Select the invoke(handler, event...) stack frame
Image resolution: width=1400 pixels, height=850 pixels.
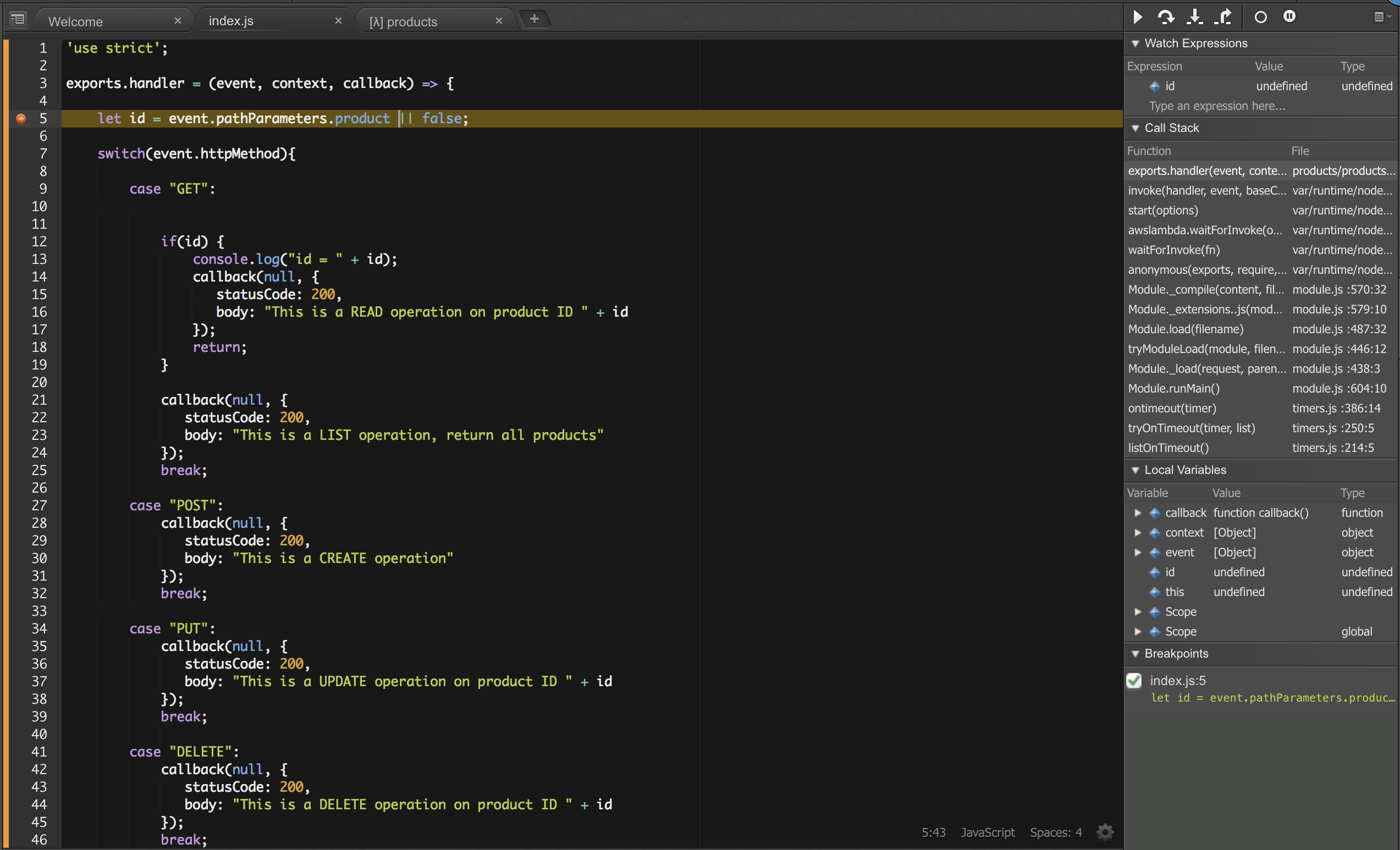click(1260, 191)
